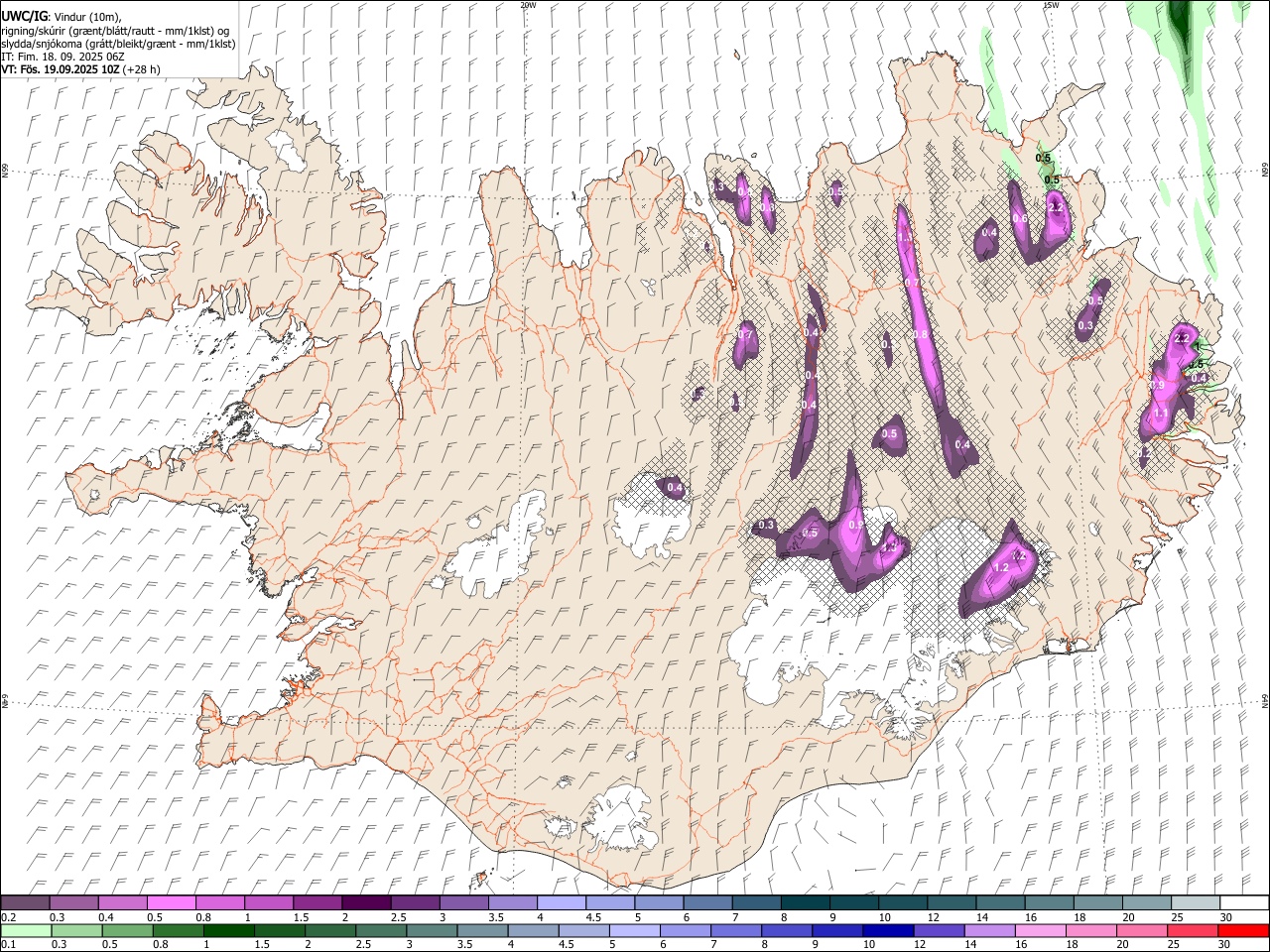Click the '0.6' precipitation value on the map
Screen dimensions: 1270x952
(1019, 219)
